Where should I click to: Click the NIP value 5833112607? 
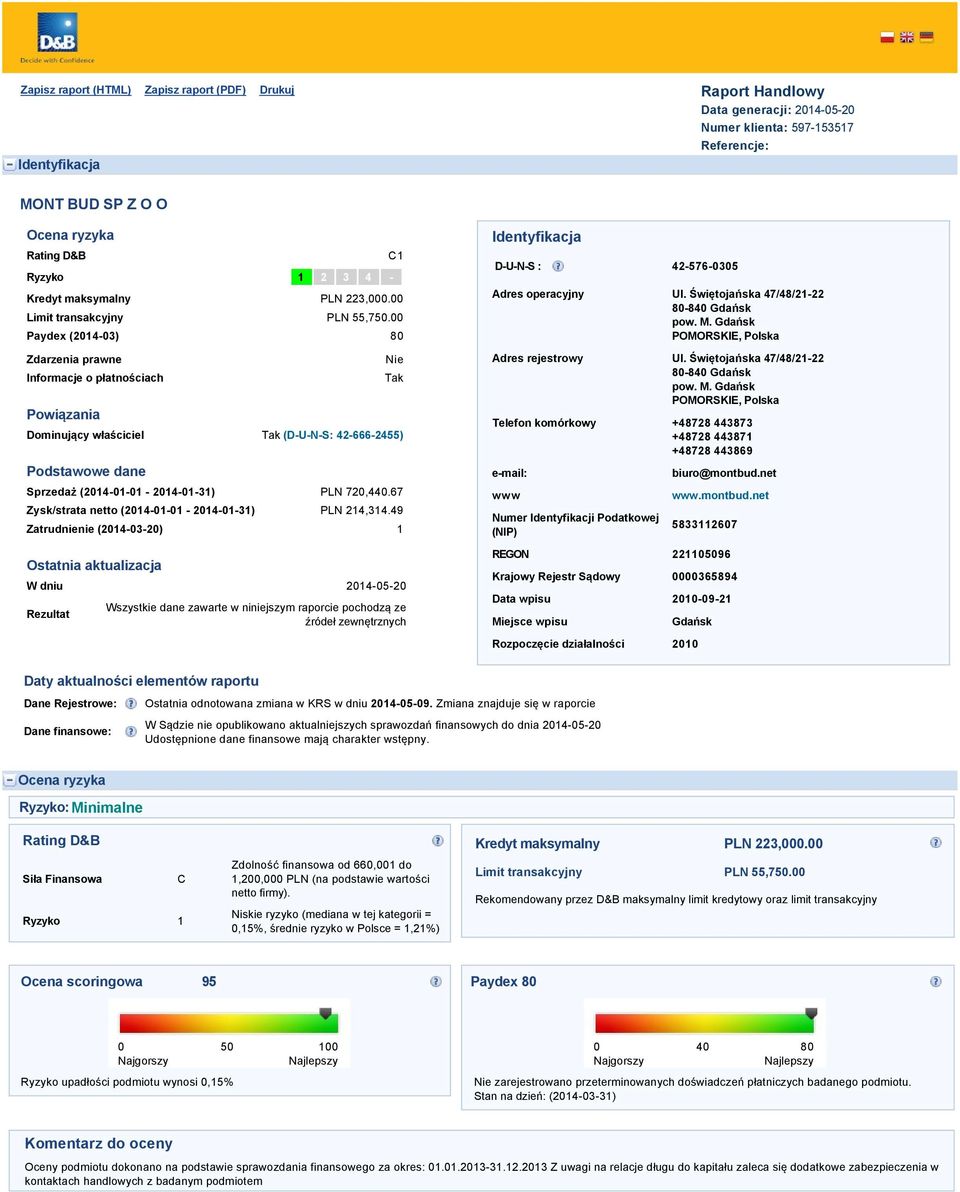(x=704, y=525)
